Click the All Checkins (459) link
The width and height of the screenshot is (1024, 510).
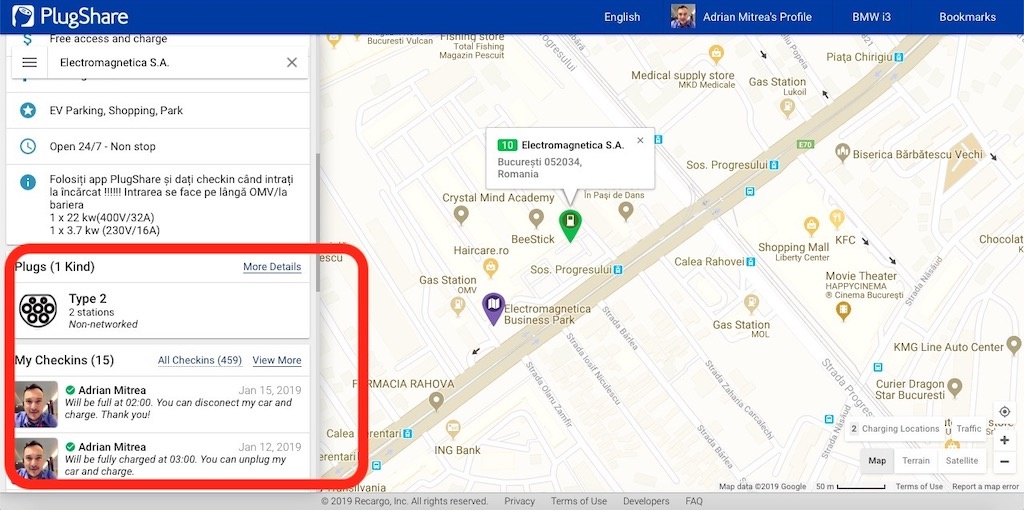click(x=200, y=360)
